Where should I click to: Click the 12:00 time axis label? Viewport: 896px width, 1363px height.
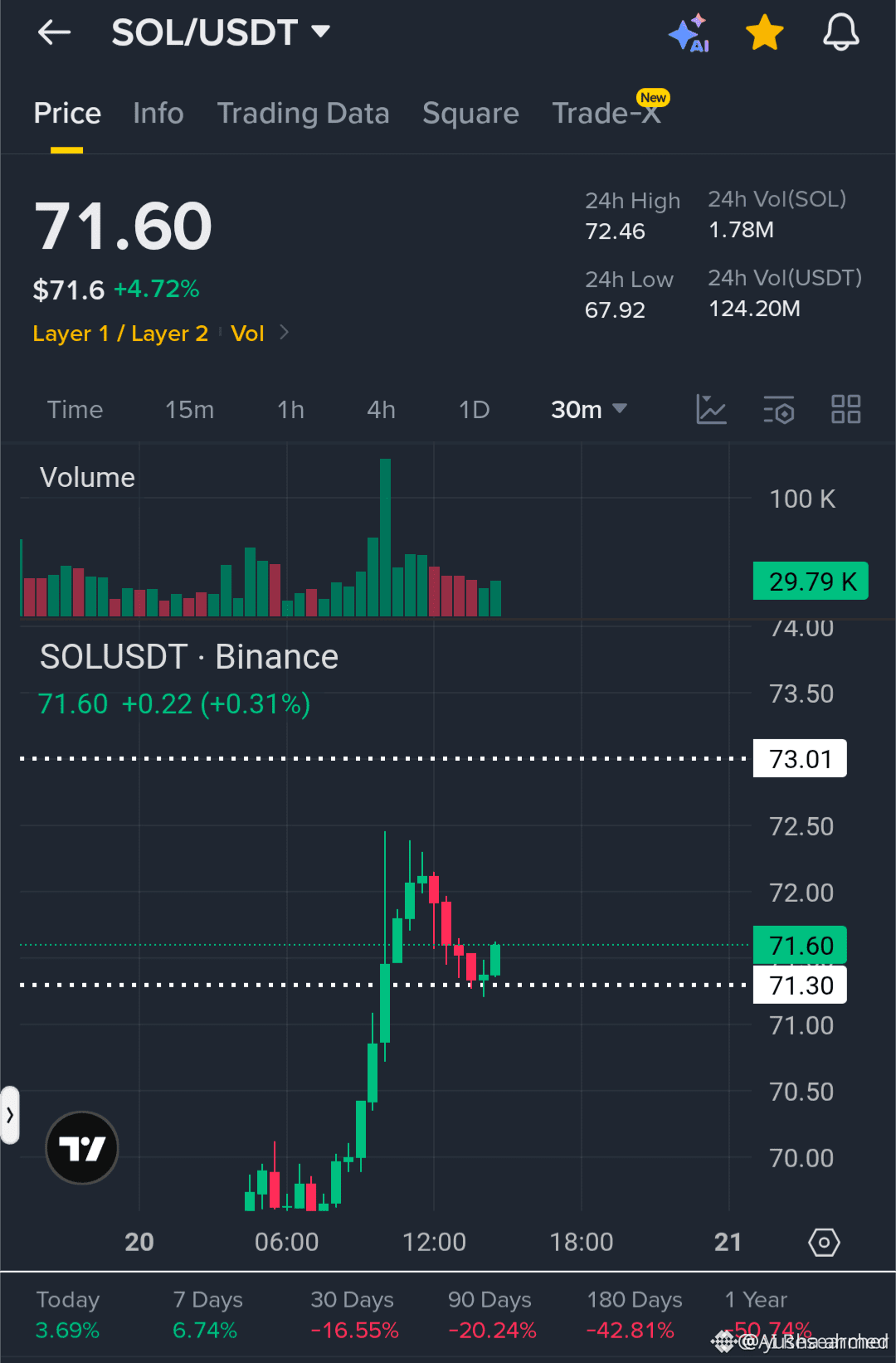coord(434,1242)
